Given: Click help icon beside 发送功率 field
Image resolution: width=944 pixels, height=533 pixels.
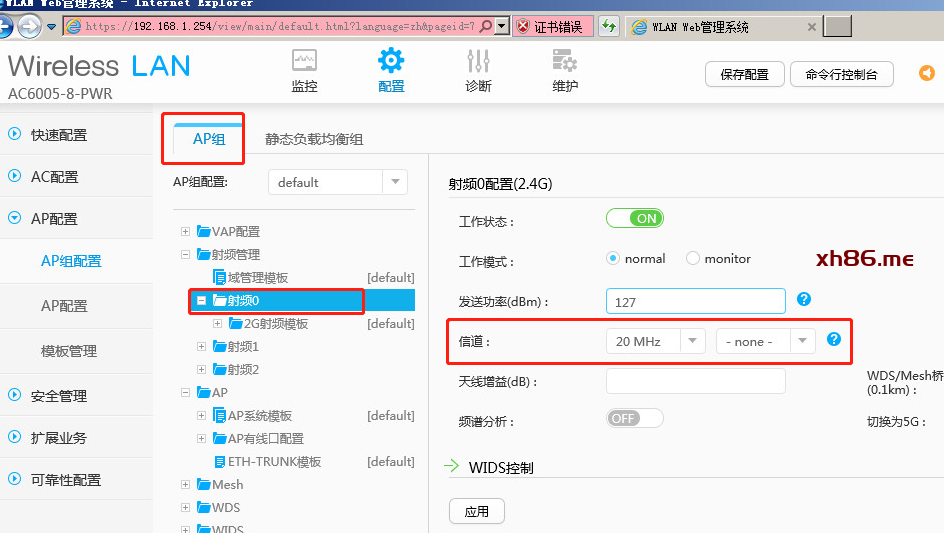Looking at the screenshot, I should 803,299.
